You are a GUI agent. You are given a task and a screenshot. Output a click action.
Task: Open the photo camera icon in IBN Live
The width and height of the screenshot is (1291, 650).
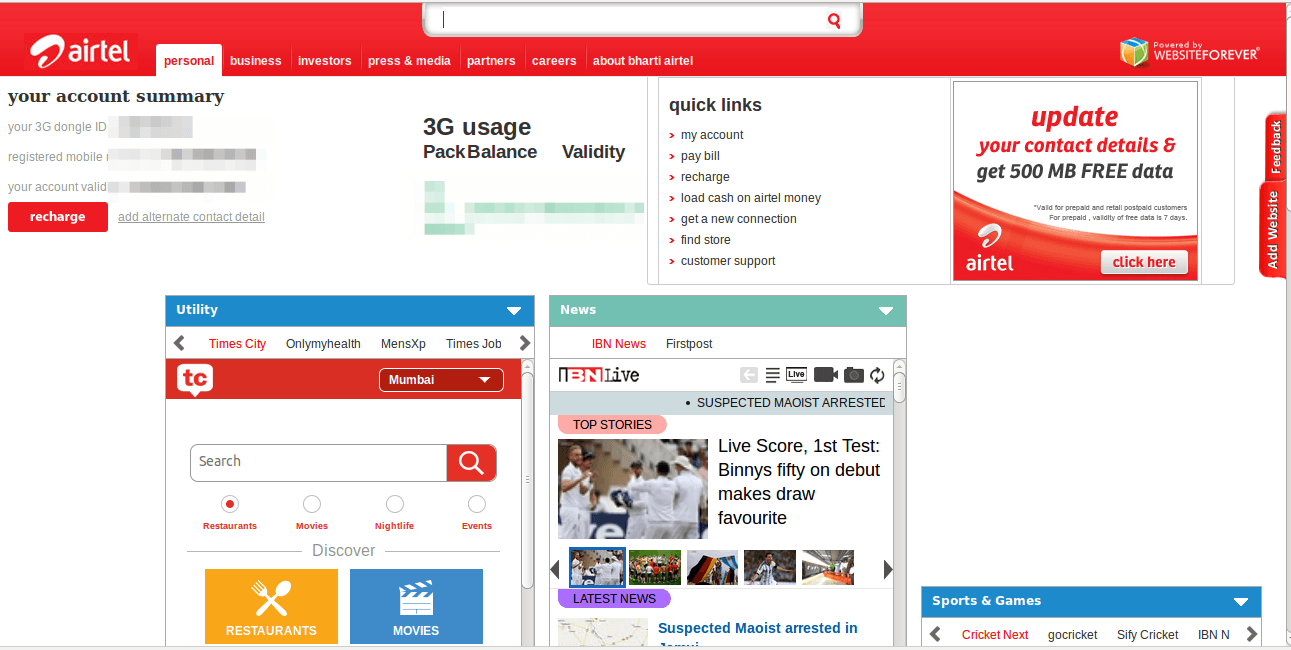[x=853, y=375]
